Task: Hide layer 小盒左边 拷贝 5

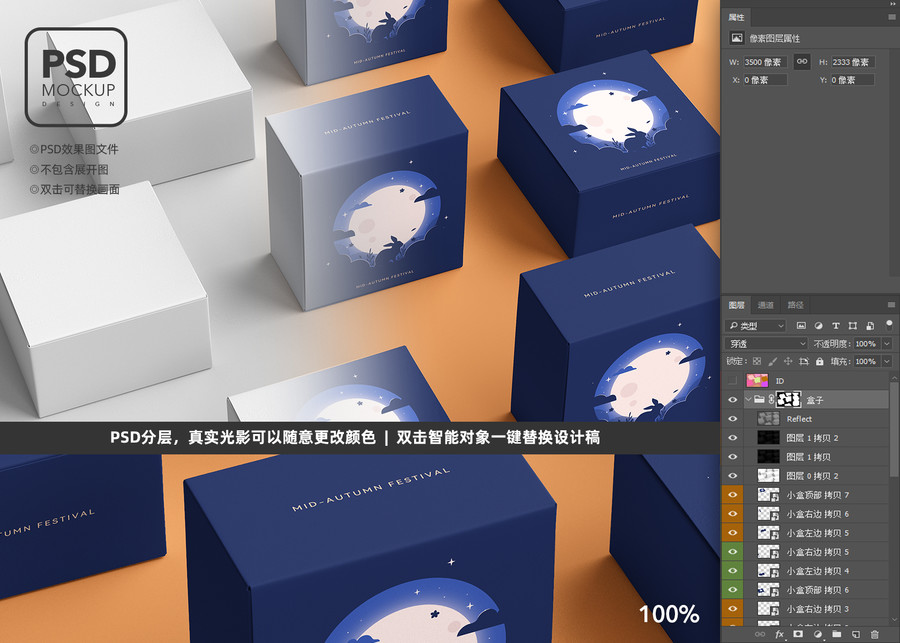Action: coord(732,532)
